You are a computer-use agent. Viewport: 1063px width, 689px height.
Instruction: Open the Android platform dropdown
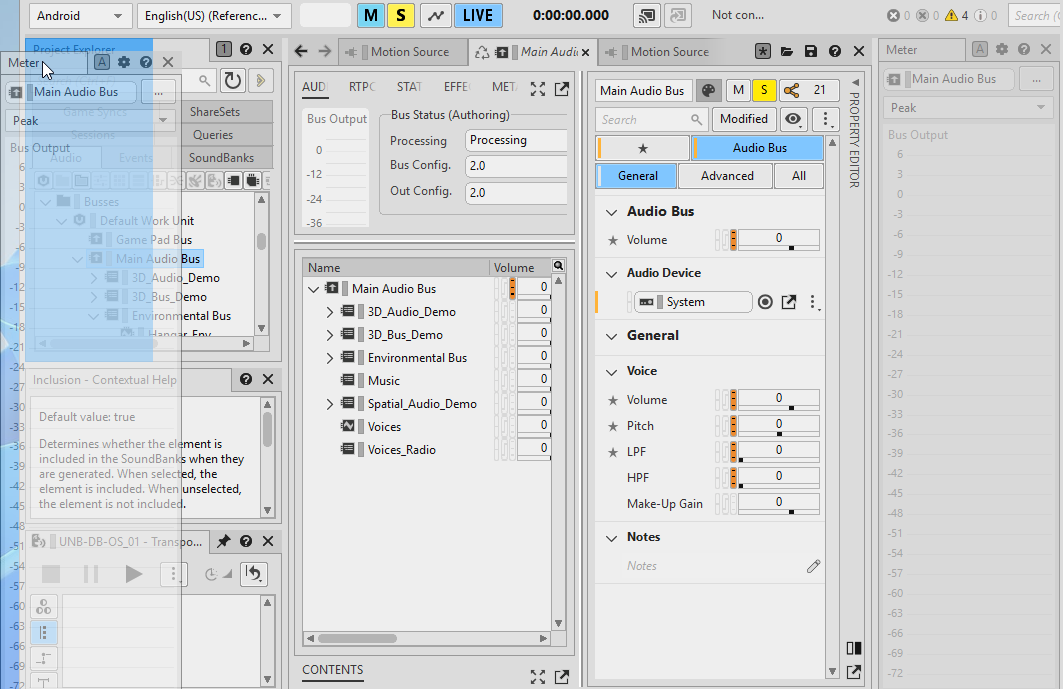pos(80,16)
